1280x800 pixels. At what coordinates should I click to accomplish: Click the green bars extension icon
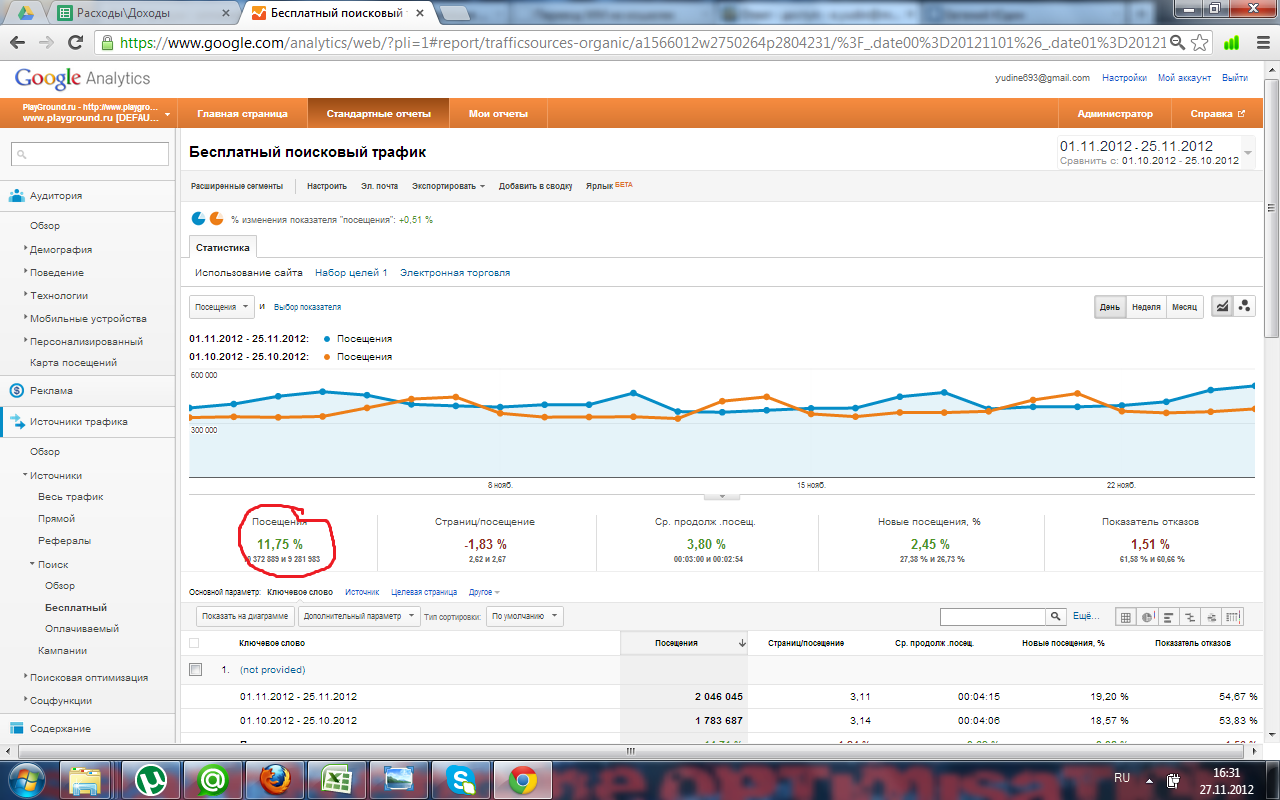1232,43
